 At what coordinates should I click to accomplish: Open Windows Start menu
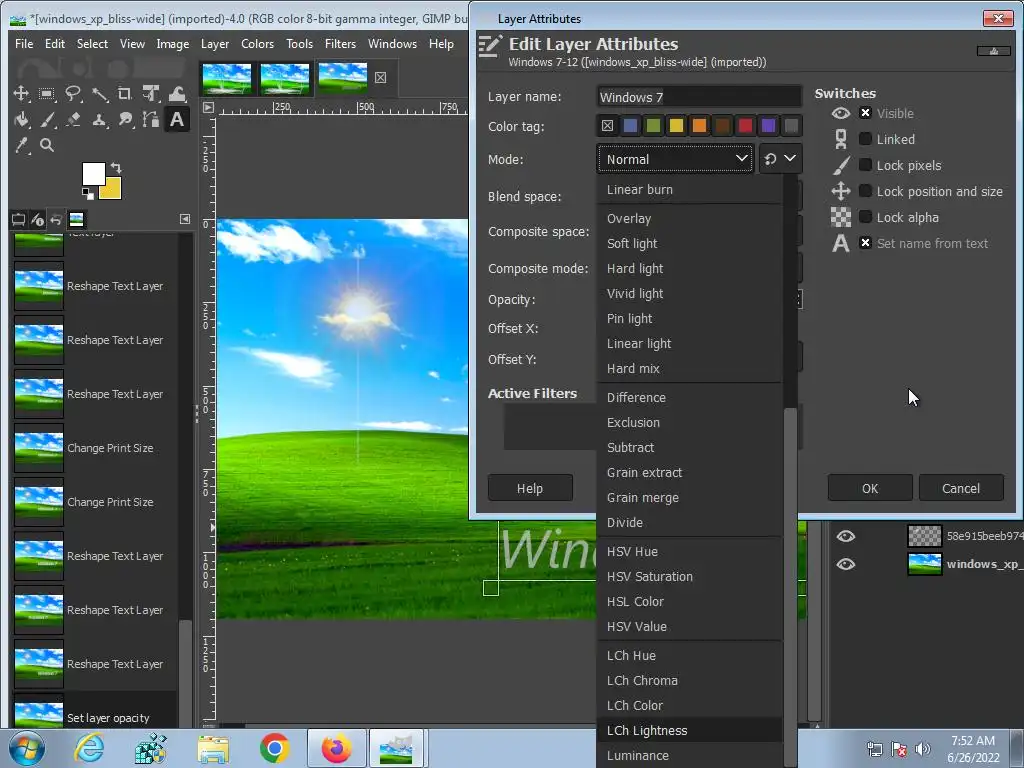pyautogui.click(x=27, y=748)
